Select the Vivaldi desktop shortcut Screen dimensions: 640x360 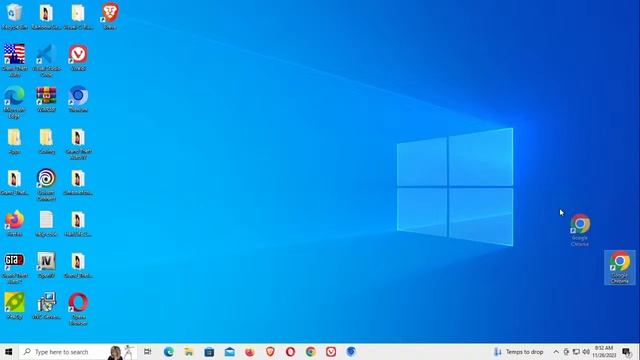coord(78,58)
